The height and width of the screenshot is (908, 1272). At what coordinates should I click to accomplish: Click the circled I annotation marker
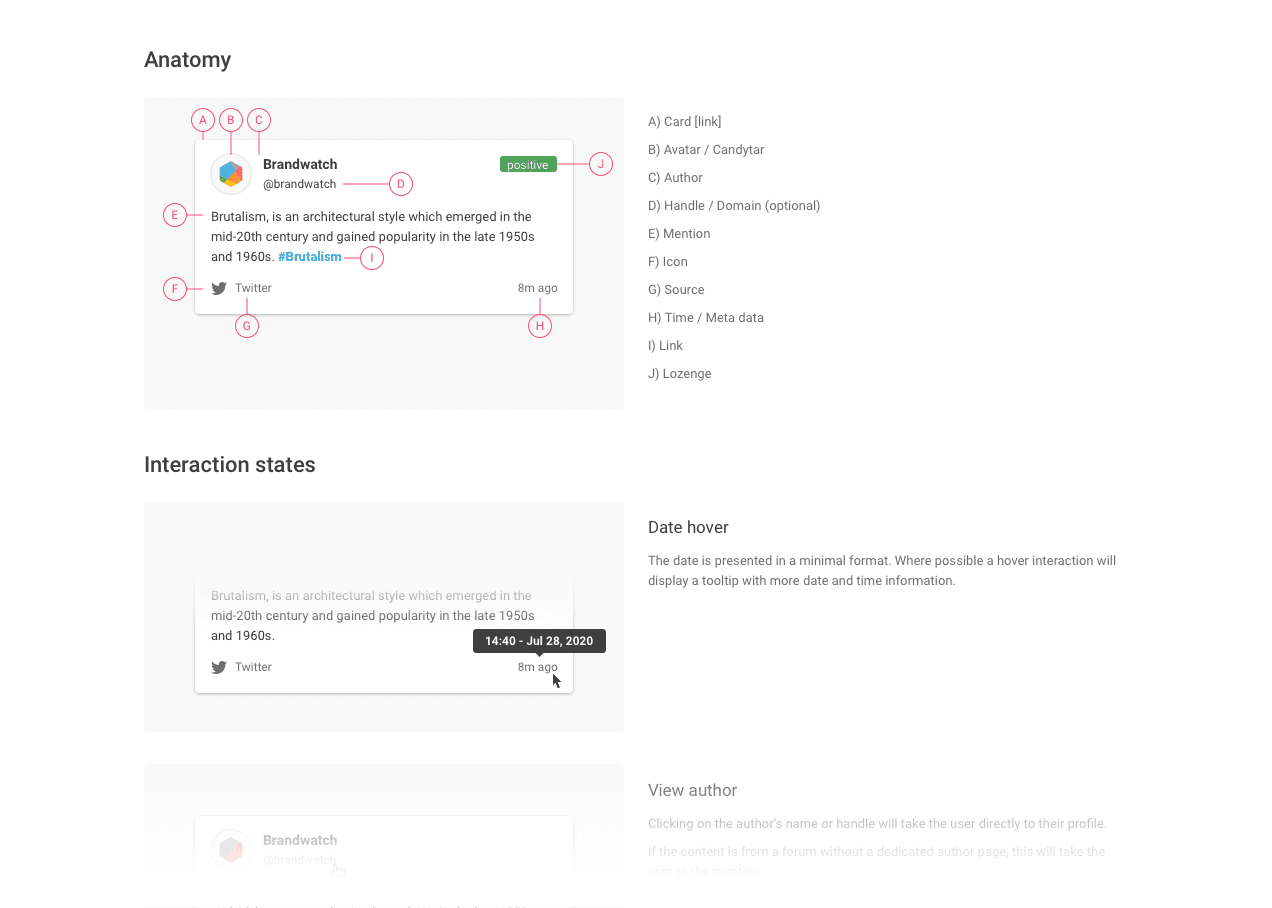pyautogui.click(x=372, y=258)
